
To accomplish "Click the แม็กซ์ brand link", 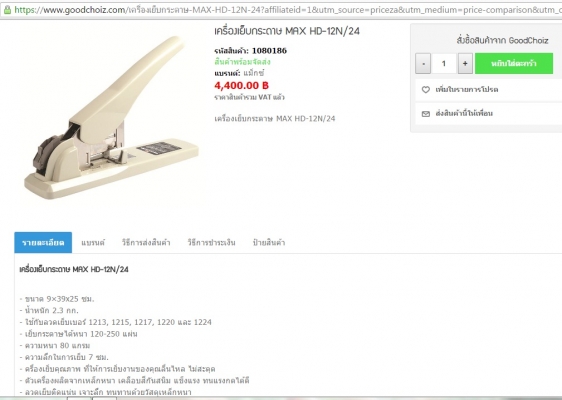I will (x=254, y=73).
